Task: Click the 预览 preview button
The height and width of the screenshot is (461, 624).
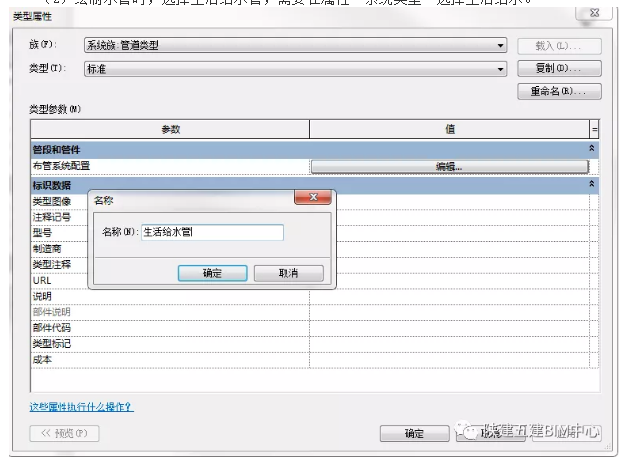Action: point(64,433)
